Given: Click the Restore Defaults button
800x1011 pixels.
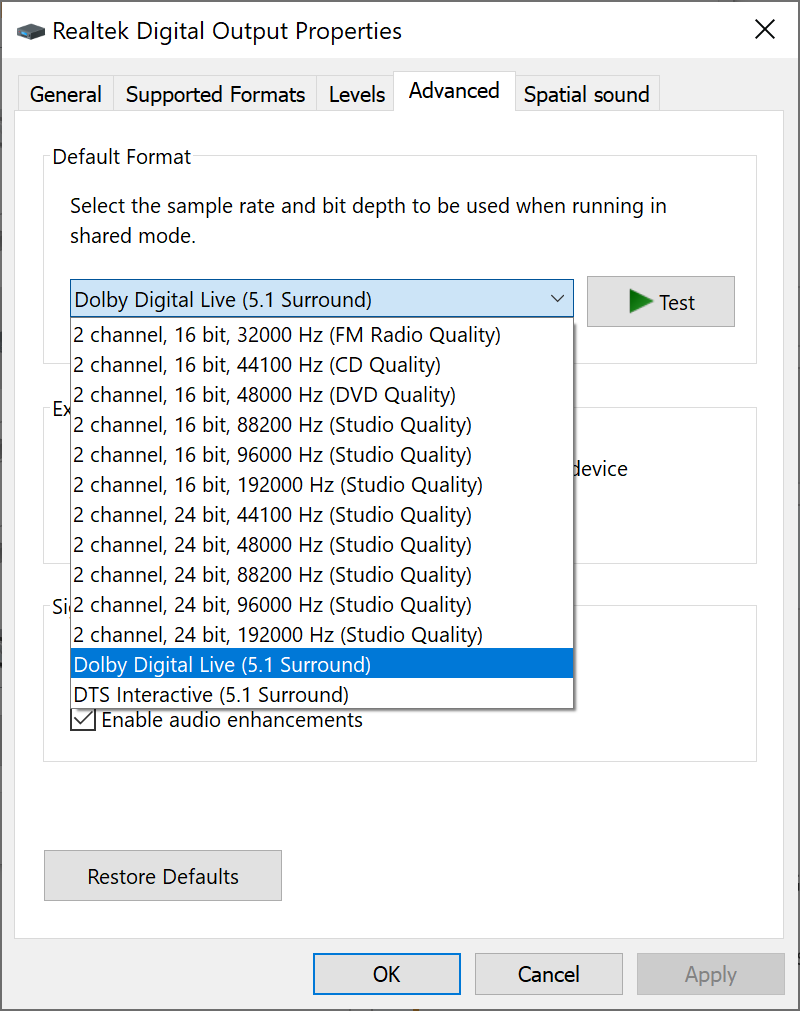Looking at the screenshot, I should (x=163, y=876).
